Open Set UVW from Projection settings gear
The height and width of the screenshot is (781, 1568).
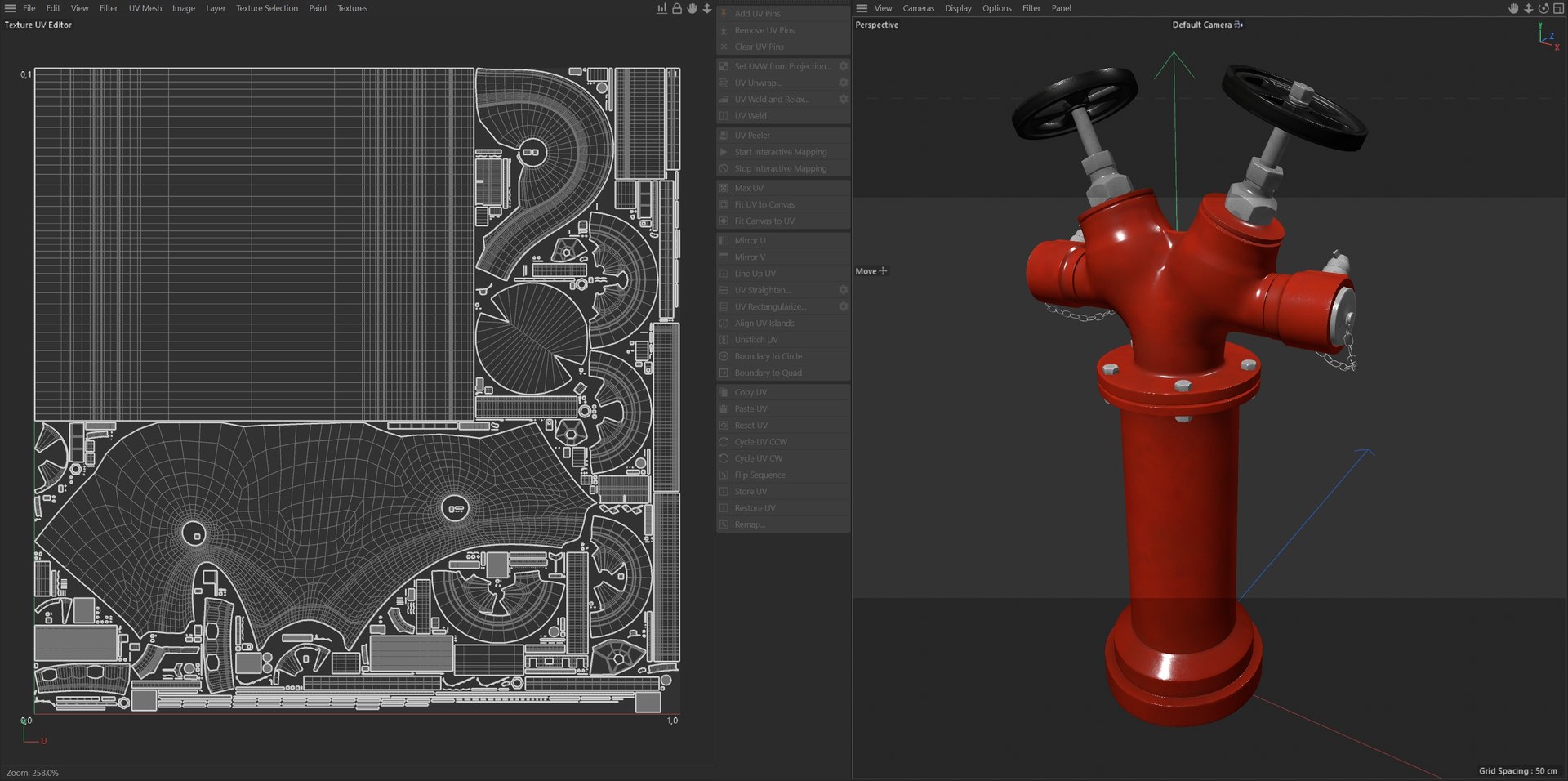[x=843, y=66]
